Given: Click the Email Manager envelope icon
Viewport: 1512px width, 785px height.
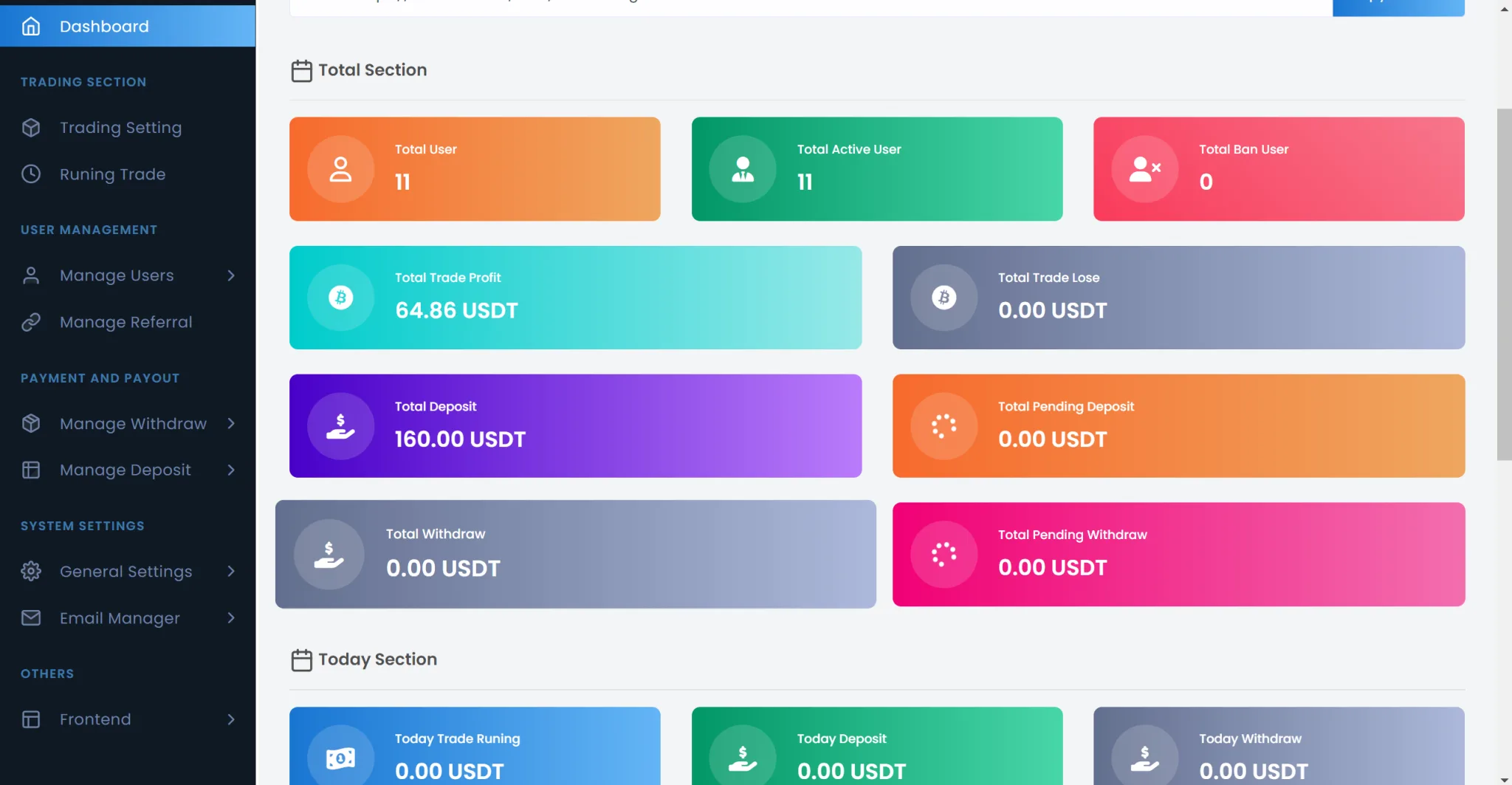Looking at the screenshot, I should coord(31,618).
